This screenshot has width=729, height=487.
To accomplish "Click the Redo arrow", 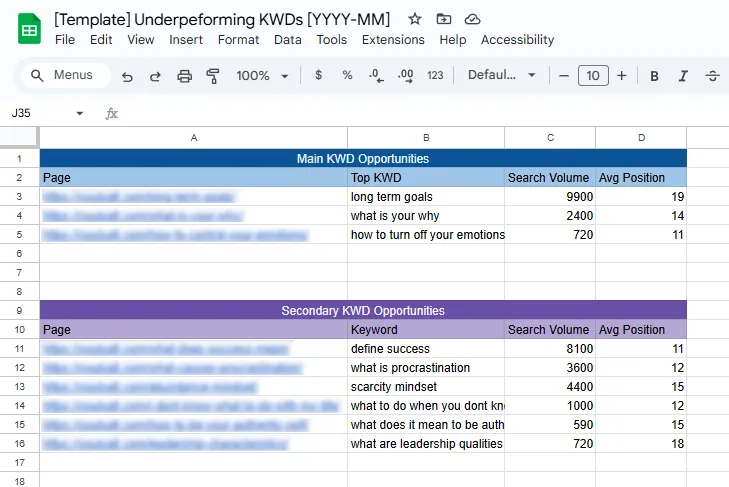I will point(155,76).
